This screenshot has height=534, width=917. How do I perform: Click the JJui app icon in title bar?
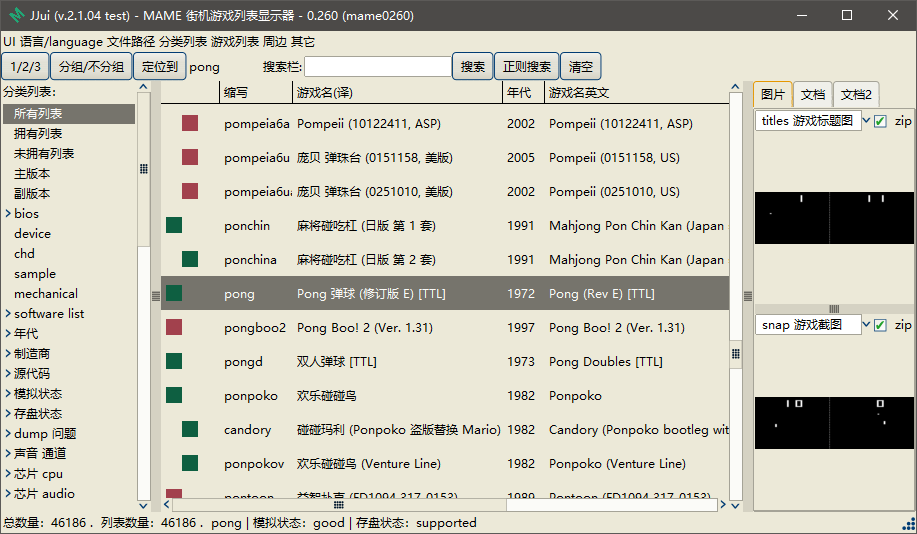coord(16,15)
